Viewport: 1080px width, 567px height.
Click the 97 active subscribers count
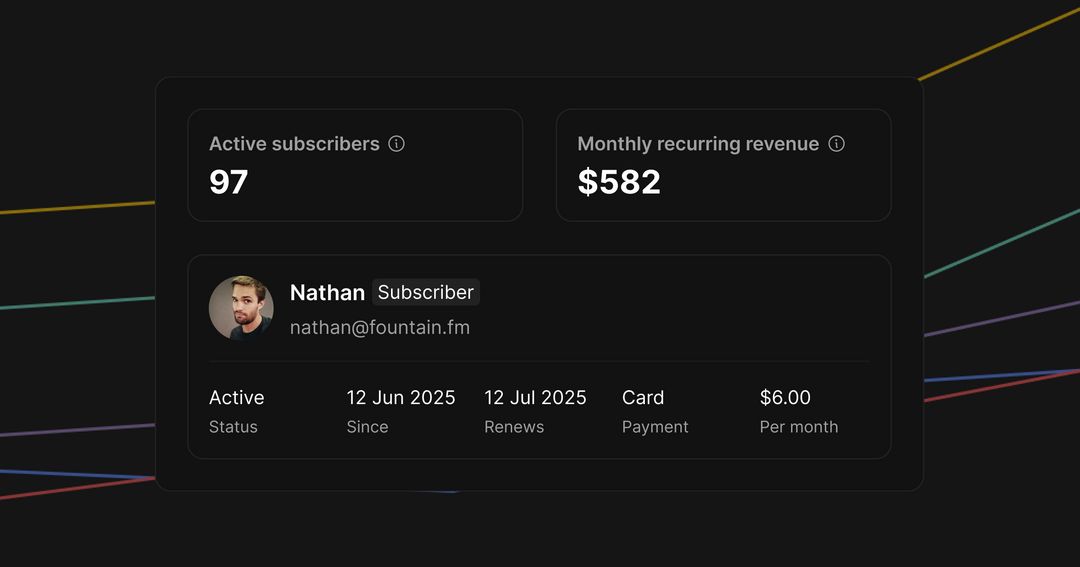(x=229, y=182)
